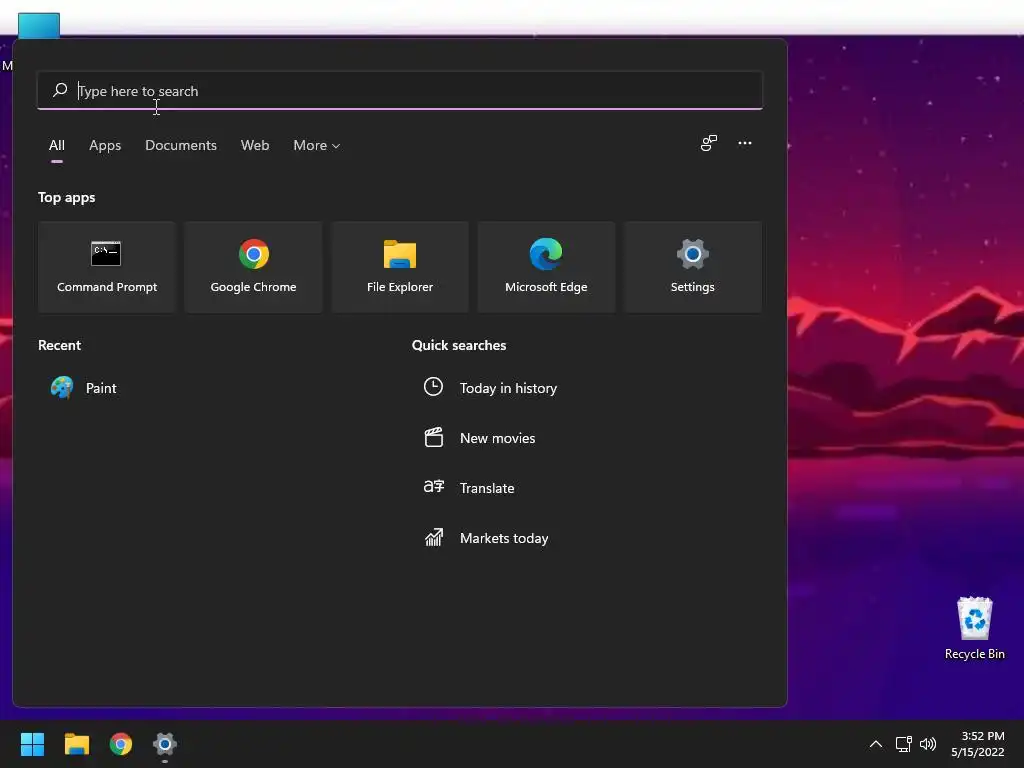Open Command Prompt from Top apps
This screenshot has height=768, width=1024.
106,266
